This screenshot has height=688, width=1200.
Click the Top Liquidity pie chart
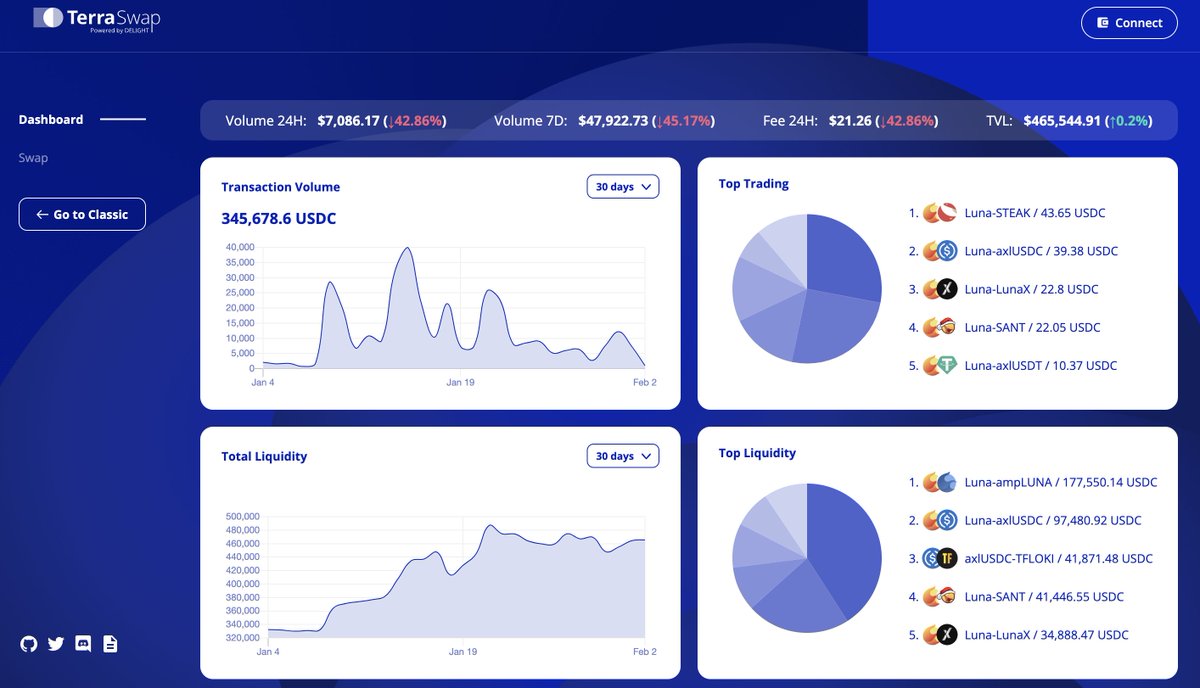pyautogui.click(x=807, y=558)
